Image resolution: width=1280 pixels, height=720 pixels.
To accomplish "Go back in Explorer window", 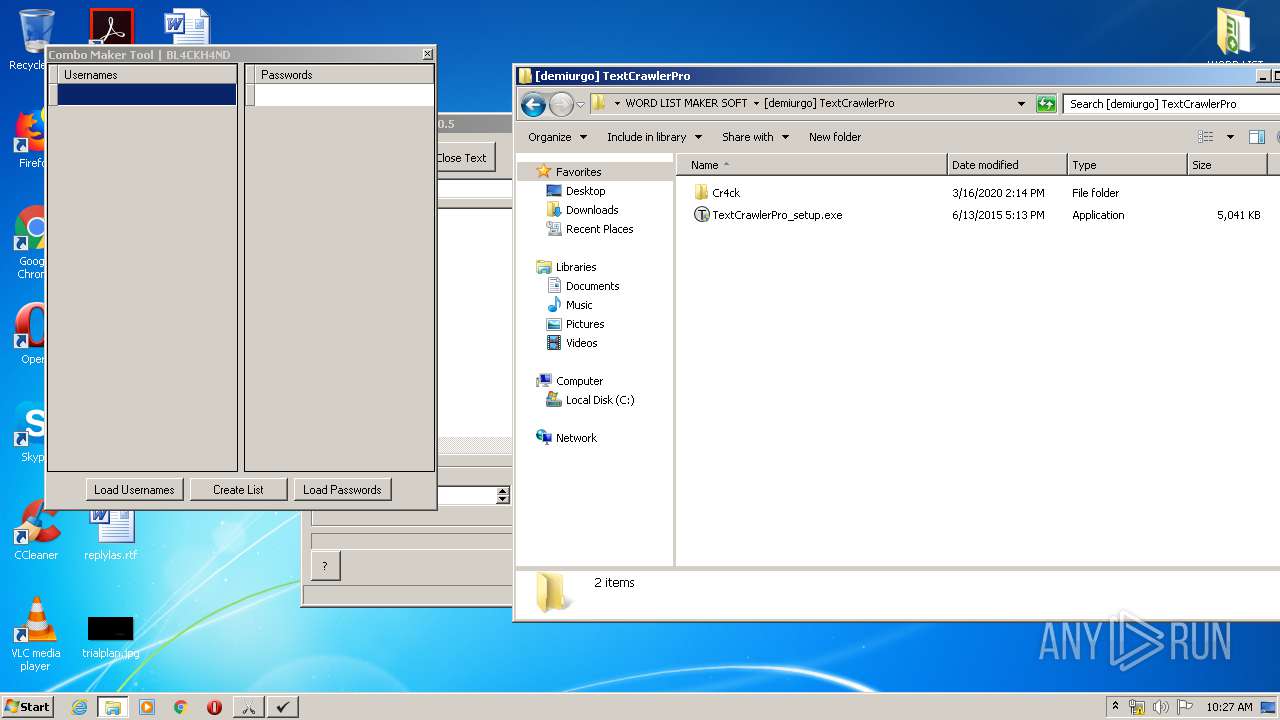I will pyautogui.click(x=534, y=104).
